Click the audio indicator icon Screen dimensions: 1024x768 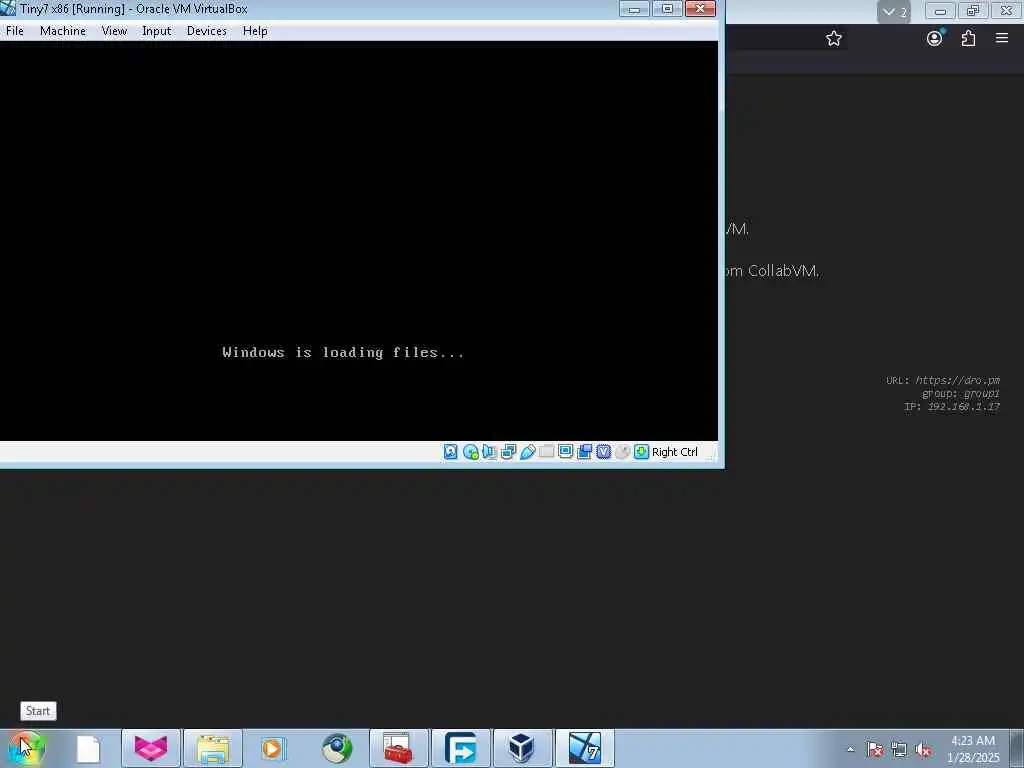(489, 452)
